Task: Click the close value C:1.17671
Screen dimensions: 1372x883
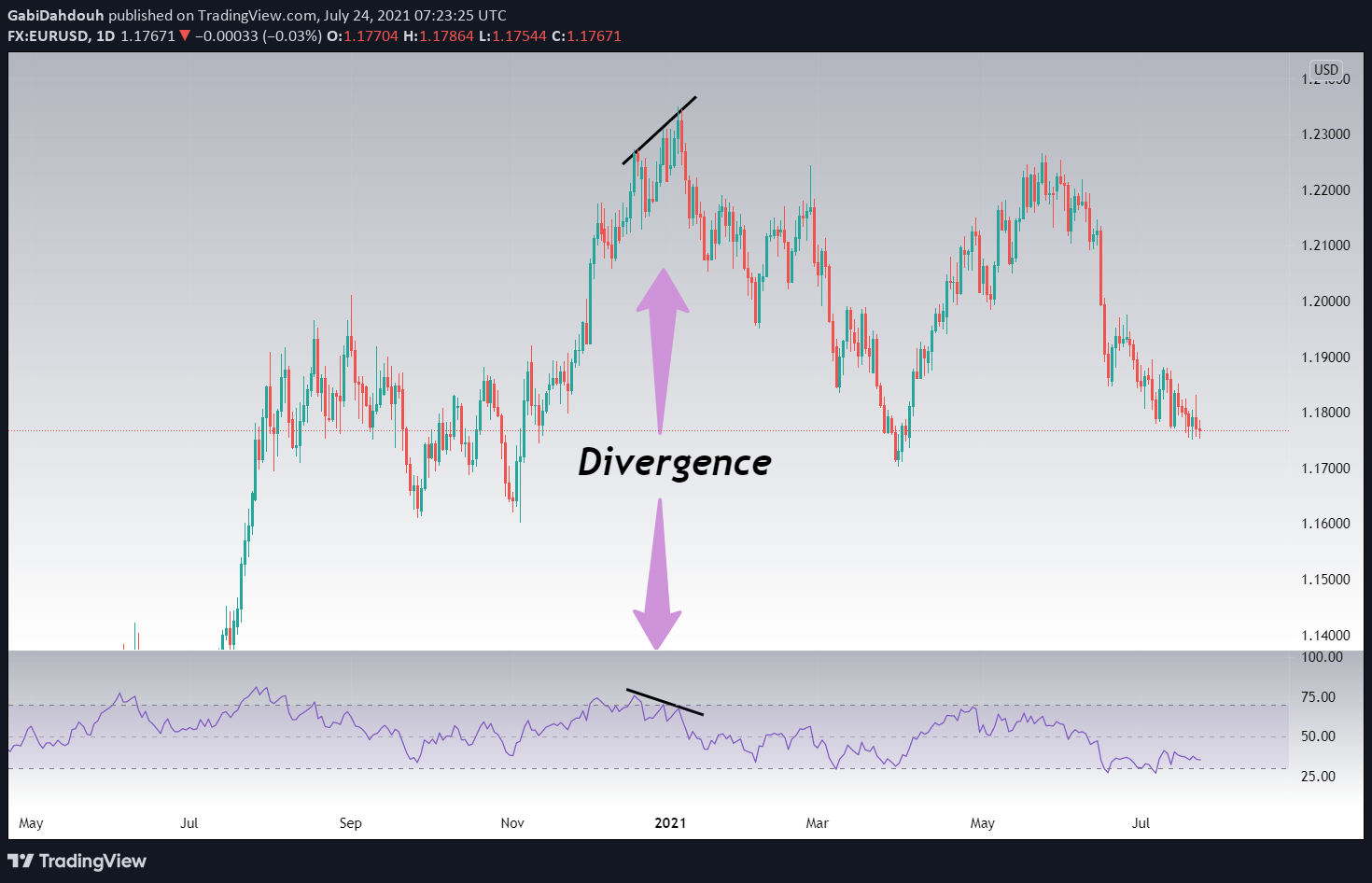Action: pyautogui.click(x=586, y=36)
